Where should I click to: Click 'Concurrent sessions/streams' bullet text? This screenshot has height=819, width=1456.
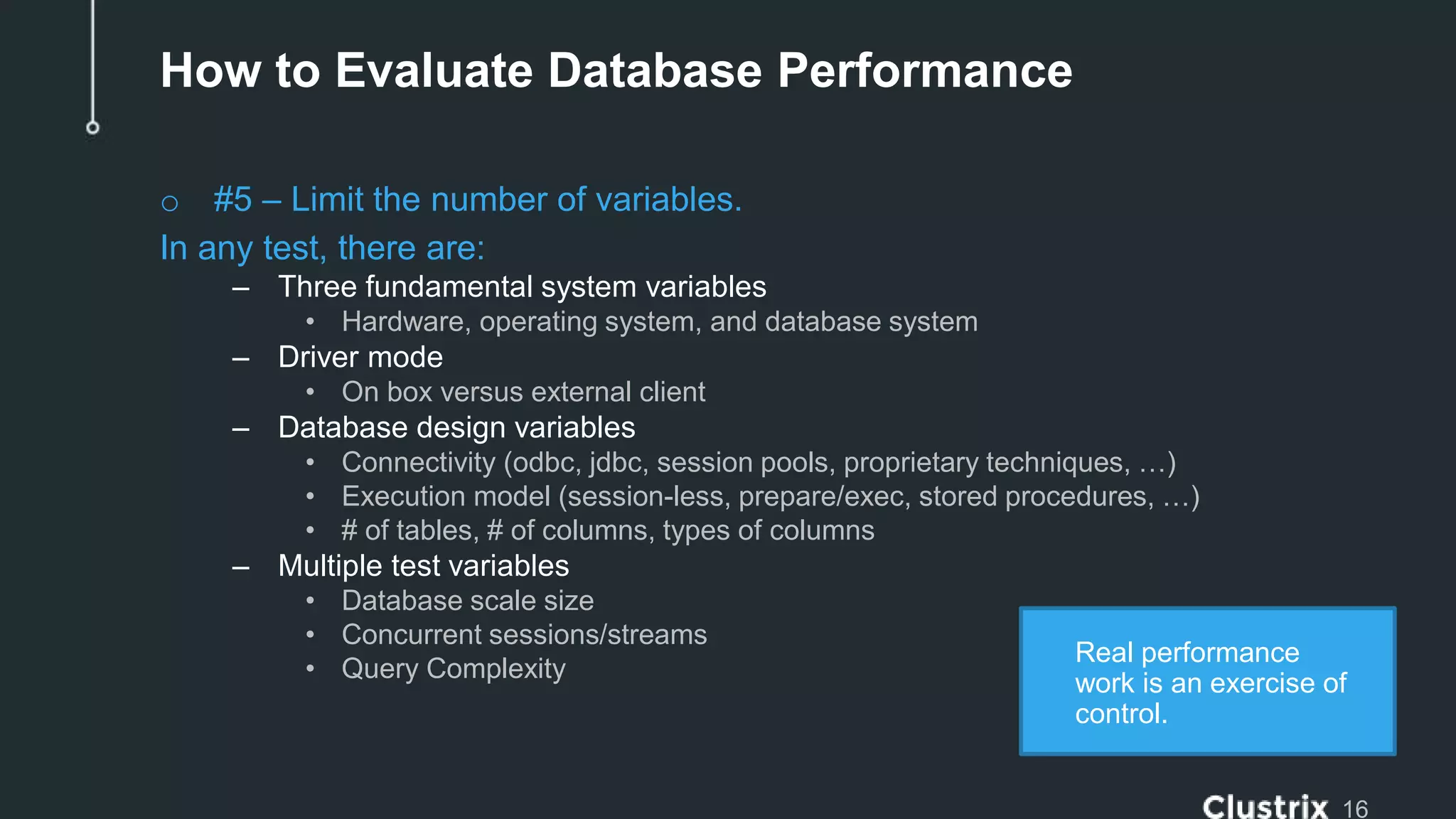(524, 635)
